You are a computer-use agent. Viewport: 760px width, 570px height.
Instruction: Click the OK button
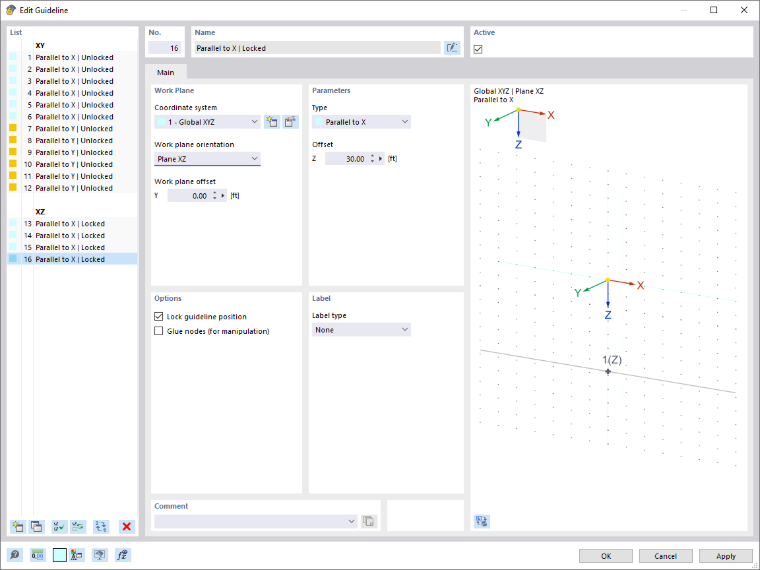coord(606,556)
